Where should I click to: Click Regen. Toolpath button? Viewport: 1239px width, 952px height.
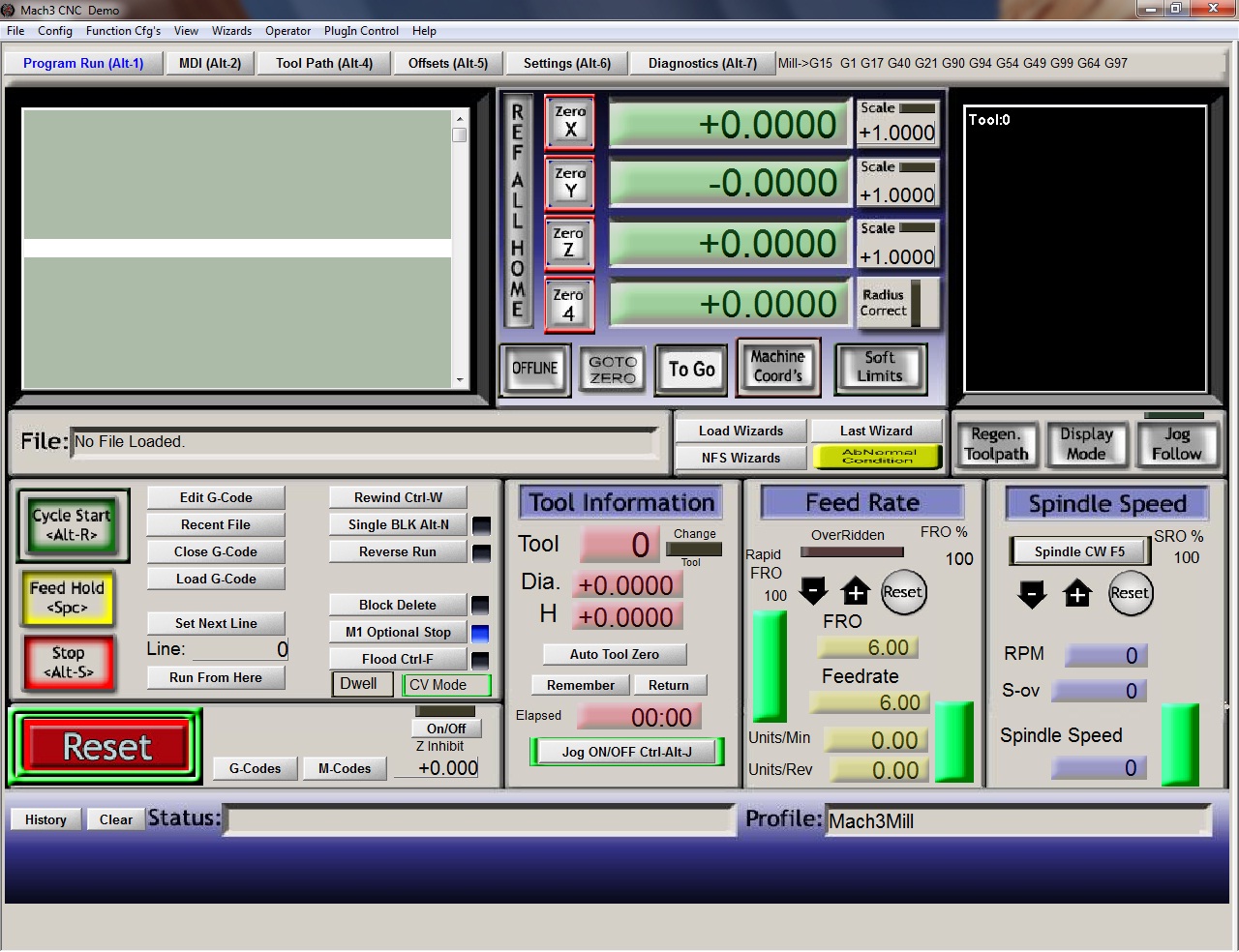[x=996, y=444]
